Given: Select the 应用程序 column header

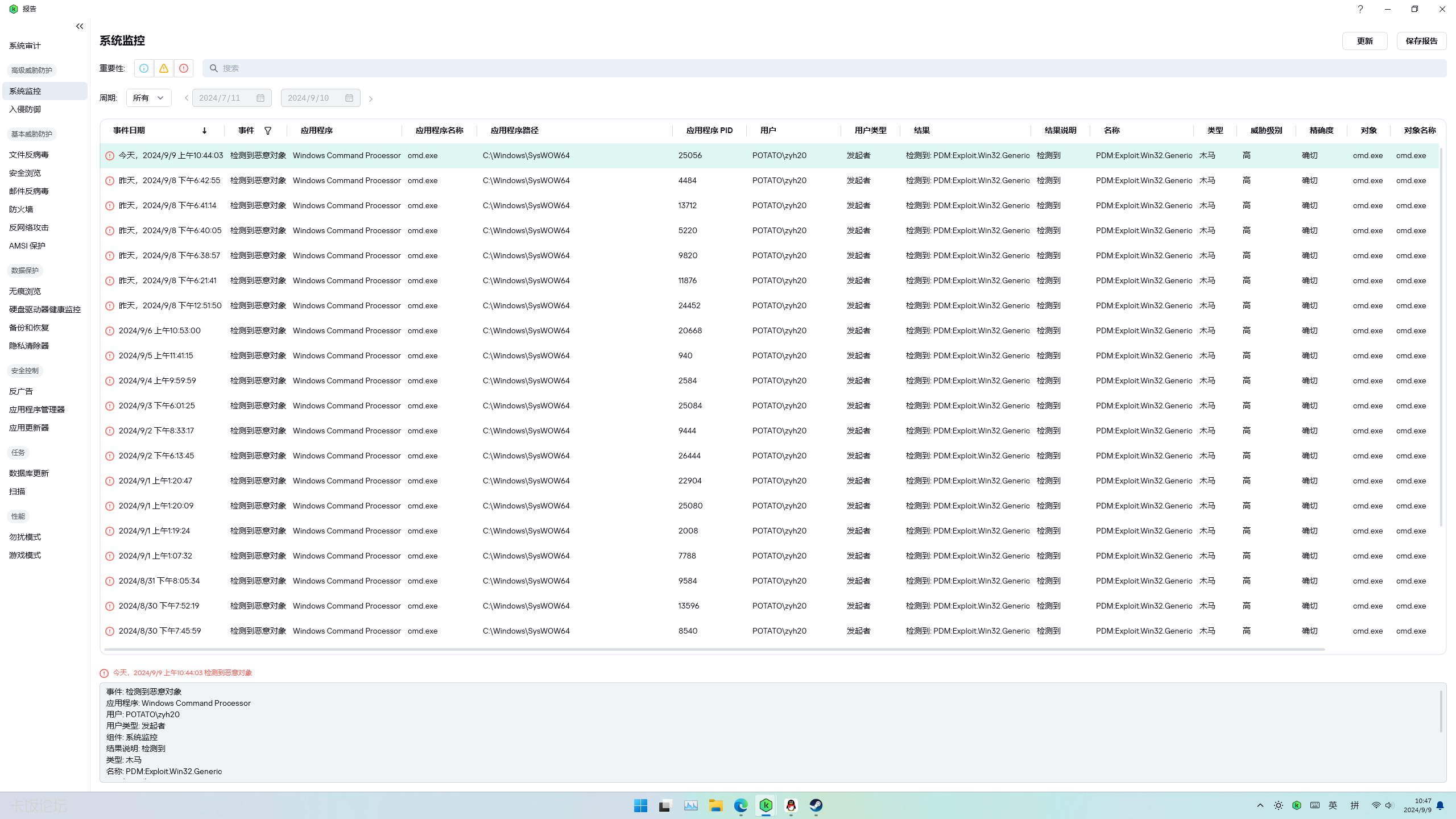Looking at the screenshot, I should pyautogui.click(x=317, y=130).
